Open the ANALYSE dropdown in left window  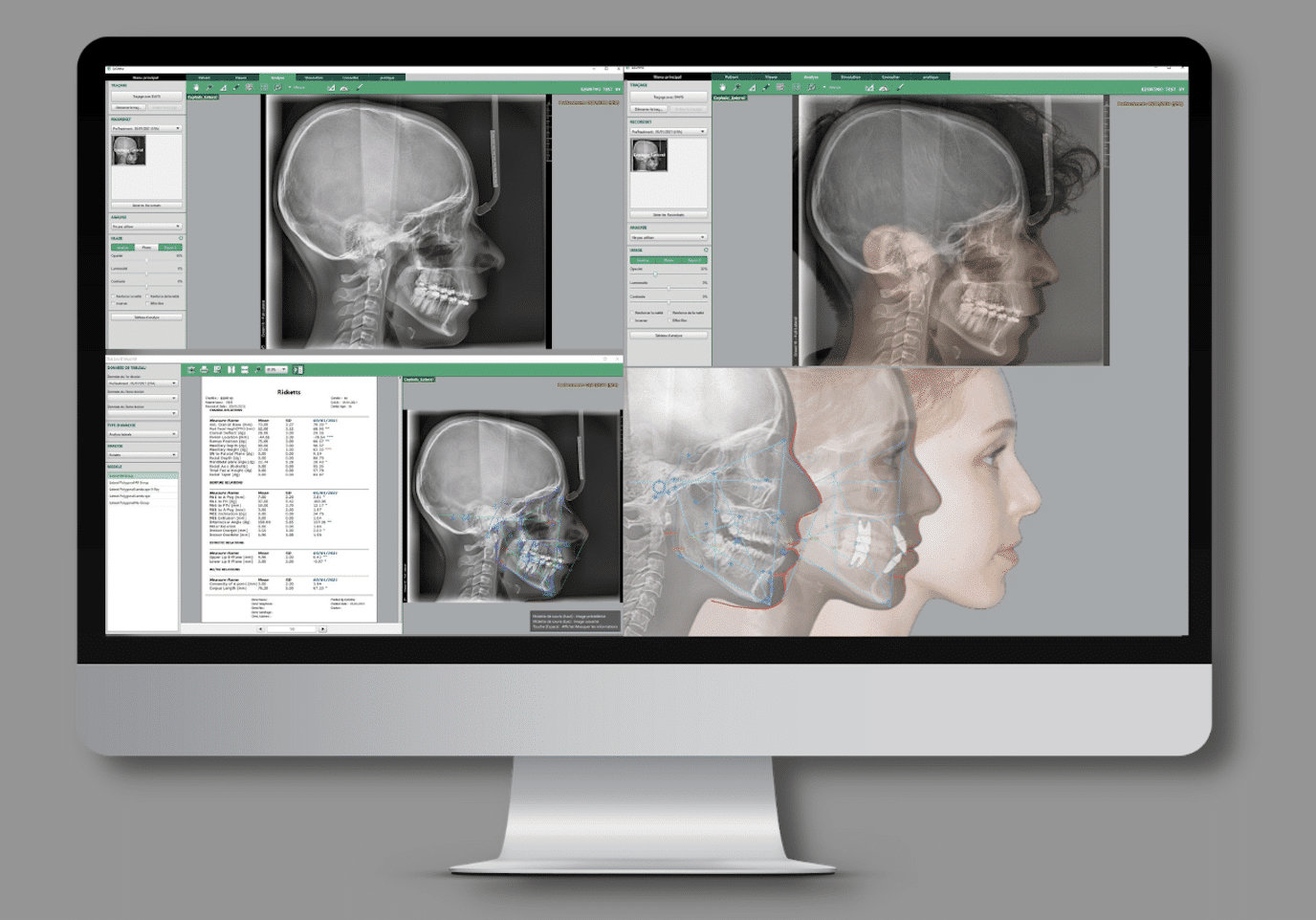[146, 227]
